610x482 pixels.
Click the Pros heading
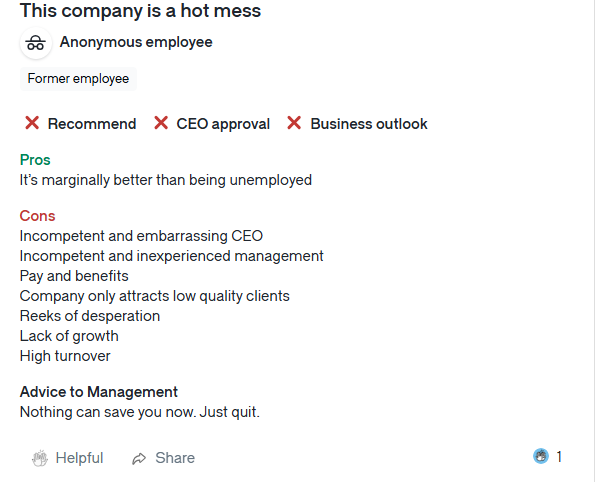[x=35, y=160]
